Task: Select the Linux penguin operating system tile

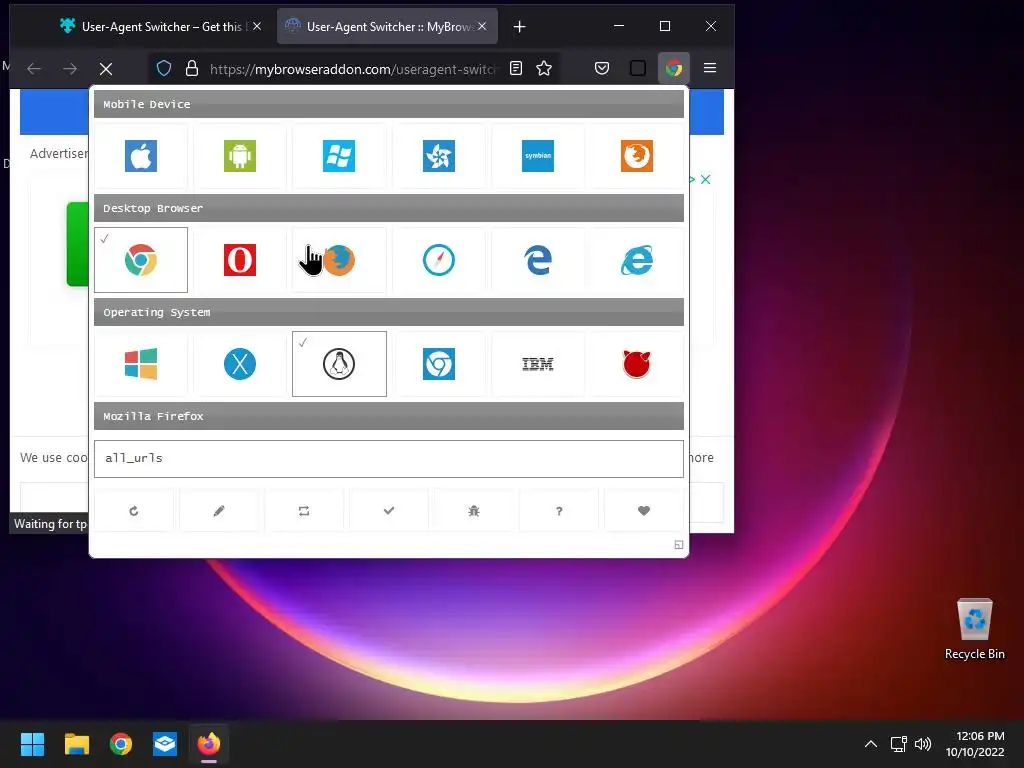Action: [x=339, y=364]
